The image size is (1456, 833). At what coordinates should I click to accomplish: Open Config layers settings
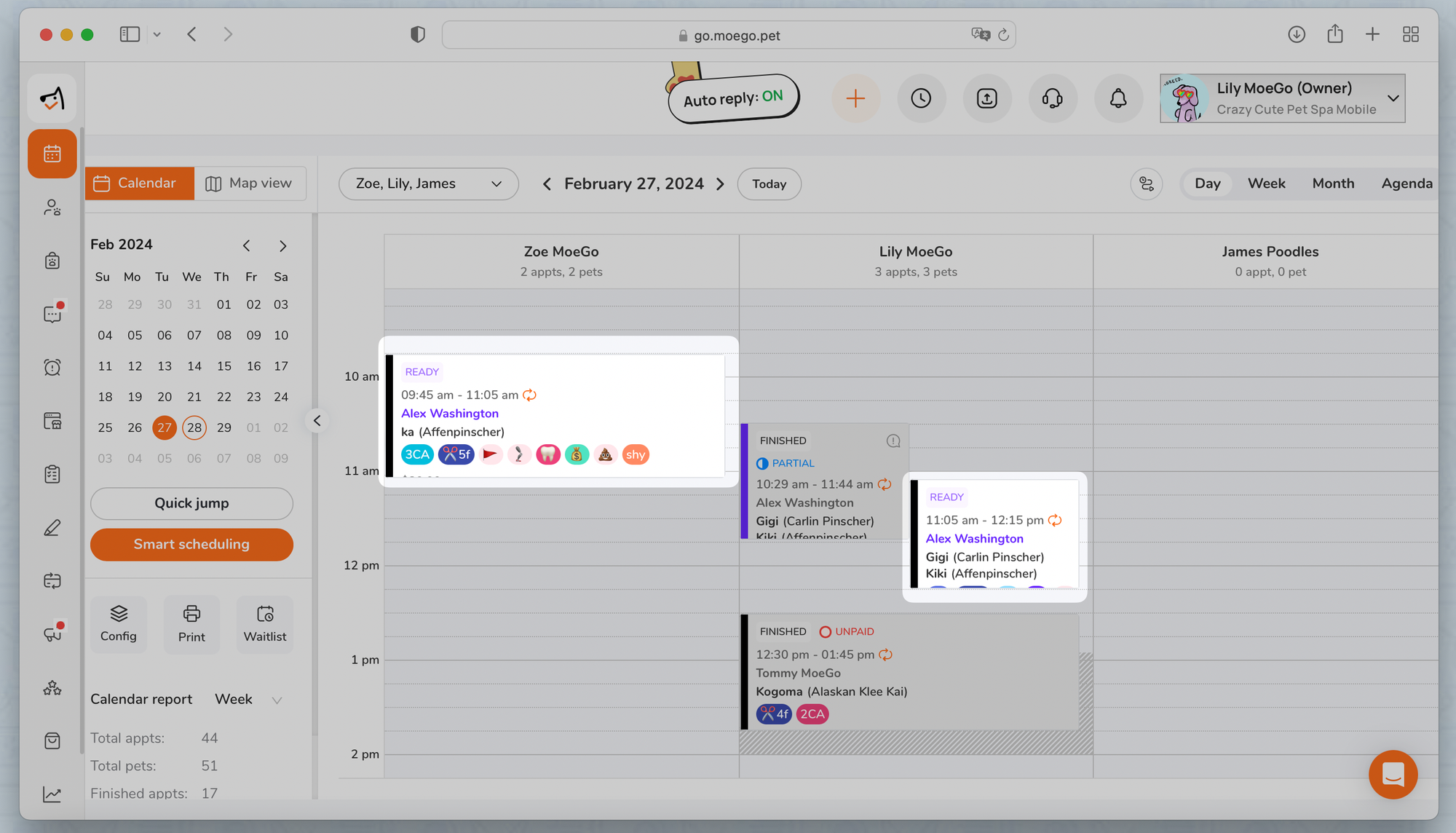click(x=119, y=624)
